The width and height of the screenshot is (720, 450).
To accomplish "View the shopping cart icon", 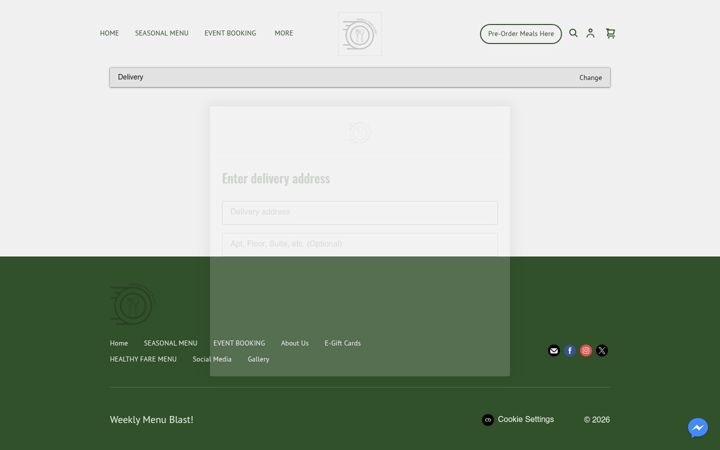I will pyautogui.click(x=610, y=33).
